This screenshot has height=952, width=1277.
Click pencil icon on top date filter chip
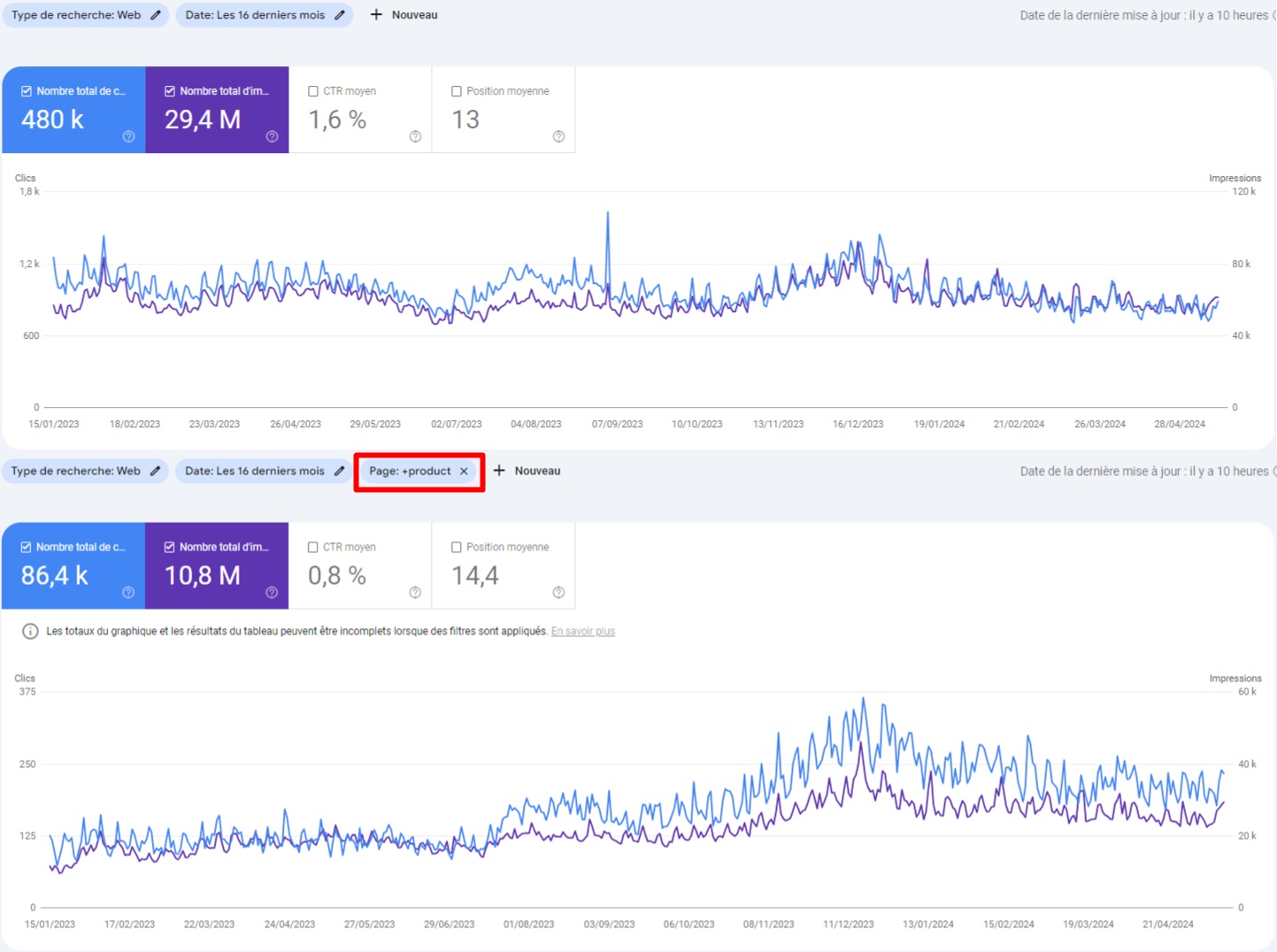340,15
